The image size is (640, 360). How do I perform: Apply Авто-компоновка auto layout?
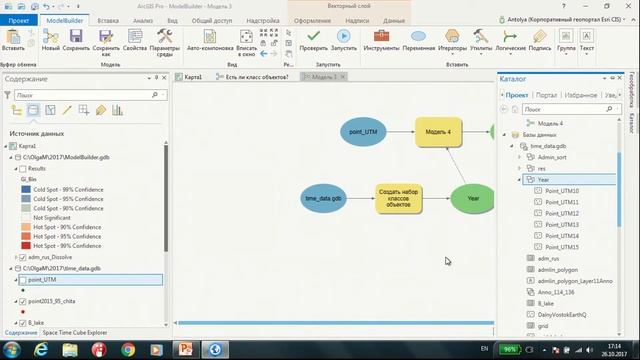[210, 40]
